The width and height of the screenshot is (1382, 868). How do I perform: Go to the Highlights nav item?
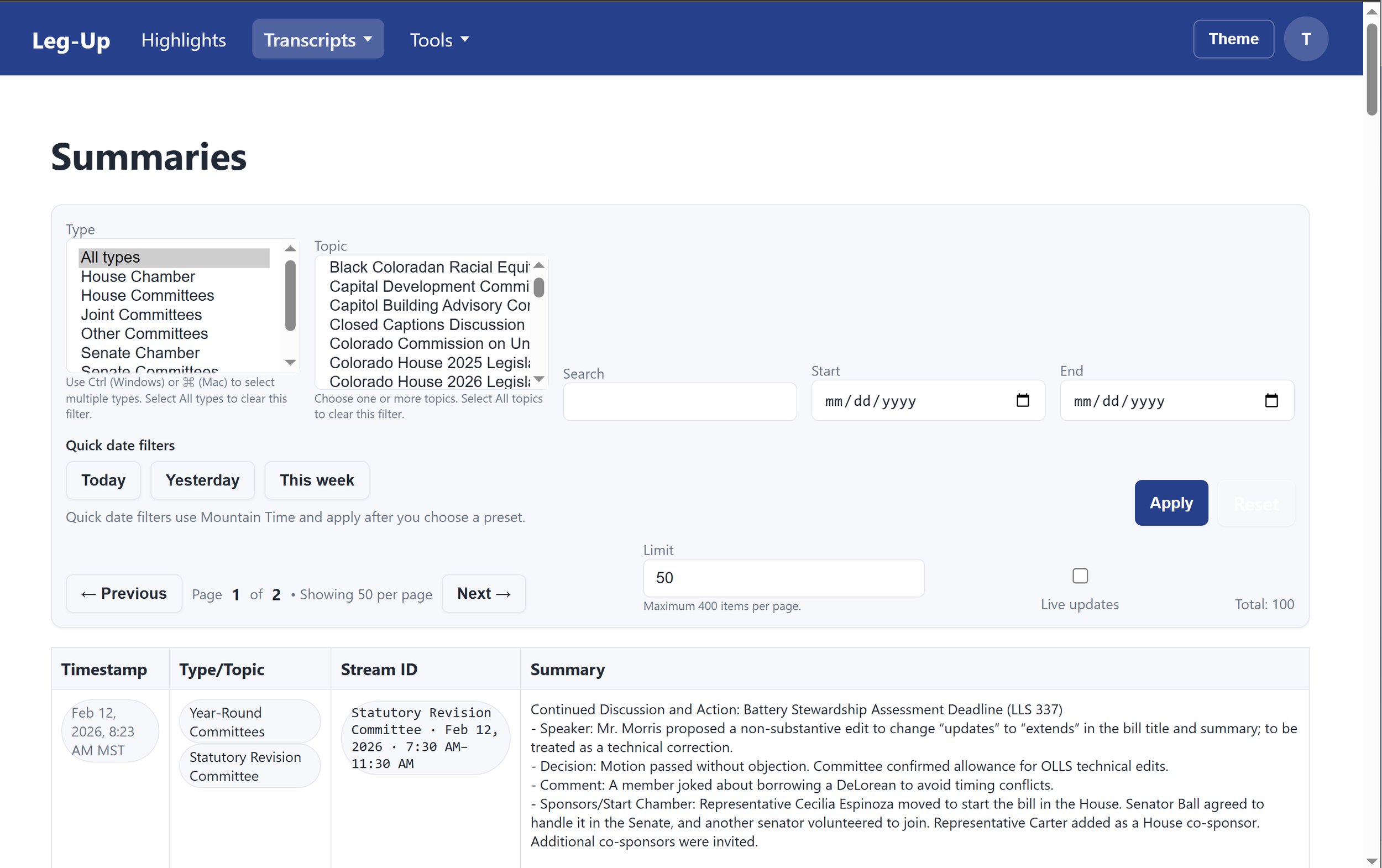click(184, 40)
